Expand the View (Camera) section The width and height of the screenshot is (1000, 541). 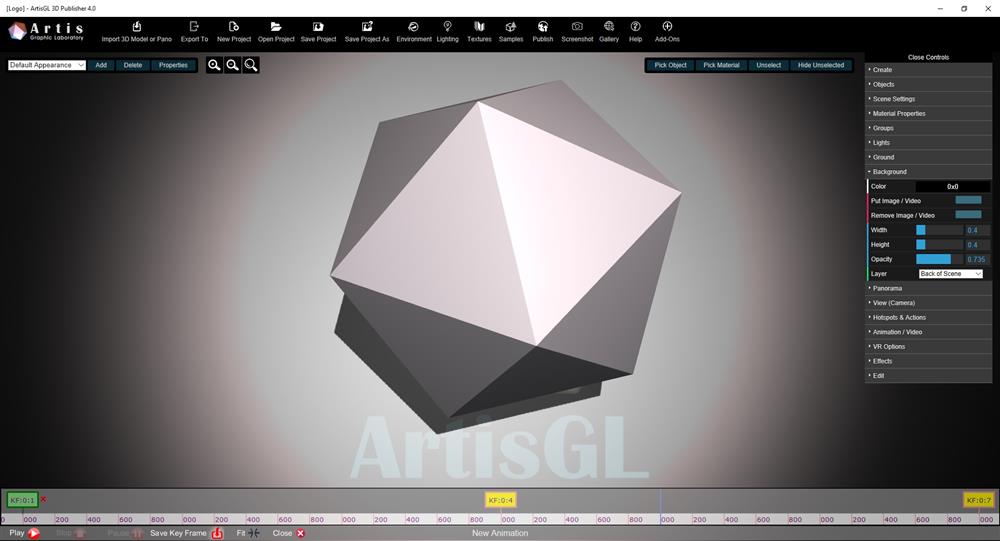coord(928,303)
